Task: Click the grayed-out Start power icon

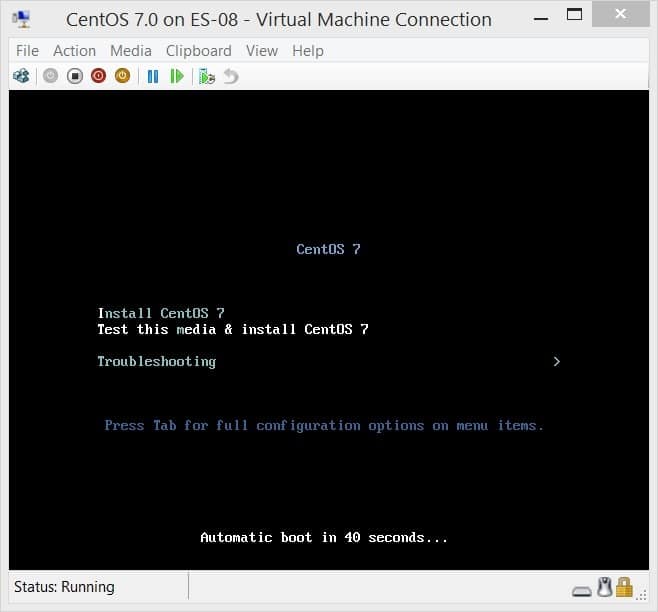Action: point(50,76)
